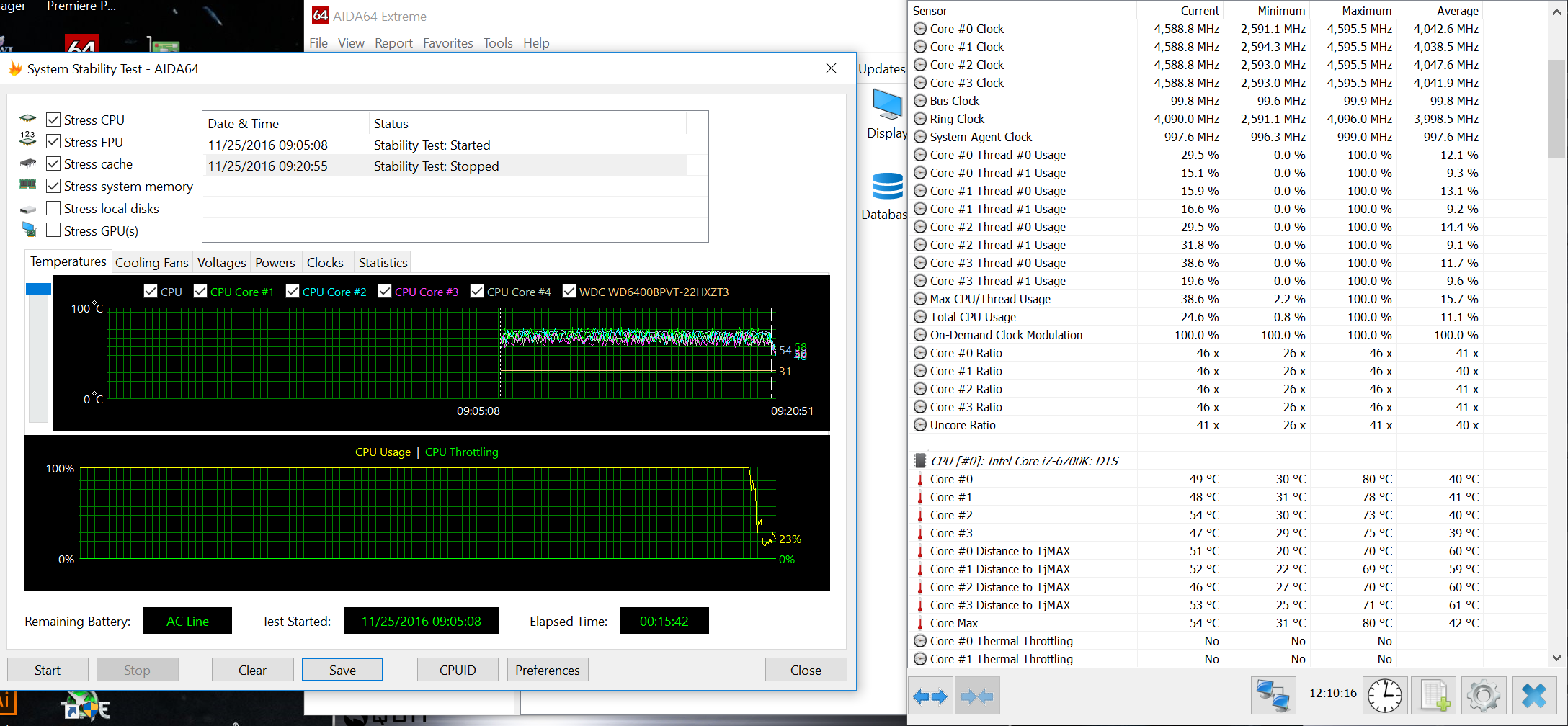Select the Stability Test: Started log row
The height and width of the screenshot is (726, 1568).
(x=445, y=145)
